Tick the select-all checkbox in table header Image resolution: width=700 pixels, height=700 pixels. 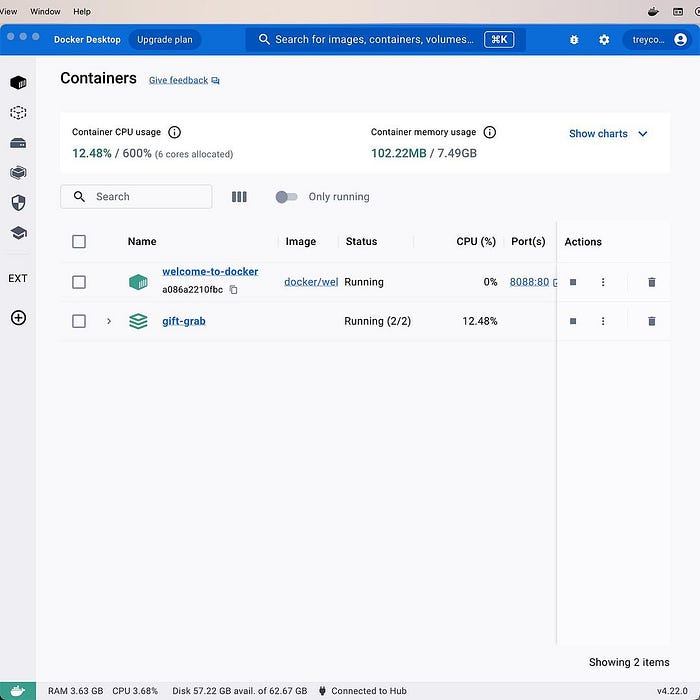point(79,241)
